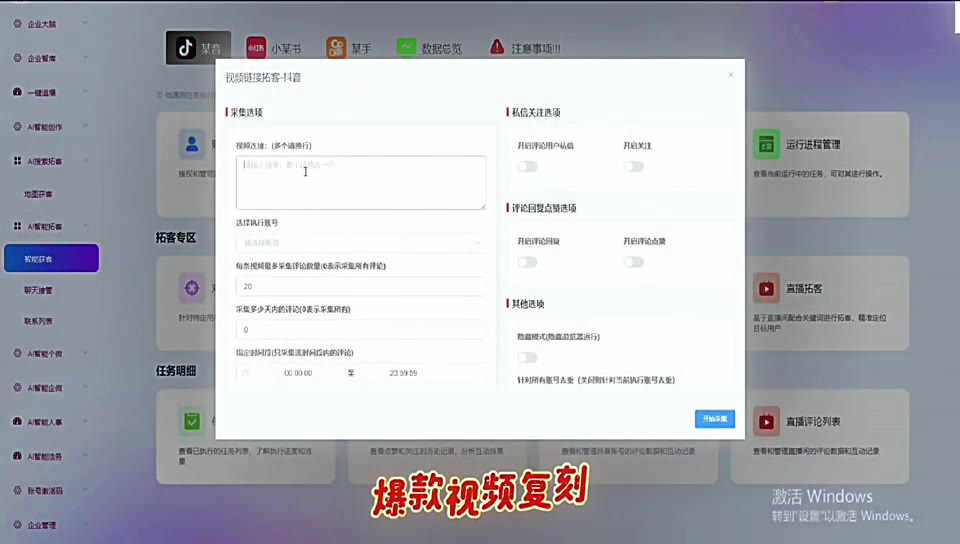Click the AI搜索拓客 grid icon
Image resolution: width=960 pixels, height=544 pixels.
tap(17, 161)
